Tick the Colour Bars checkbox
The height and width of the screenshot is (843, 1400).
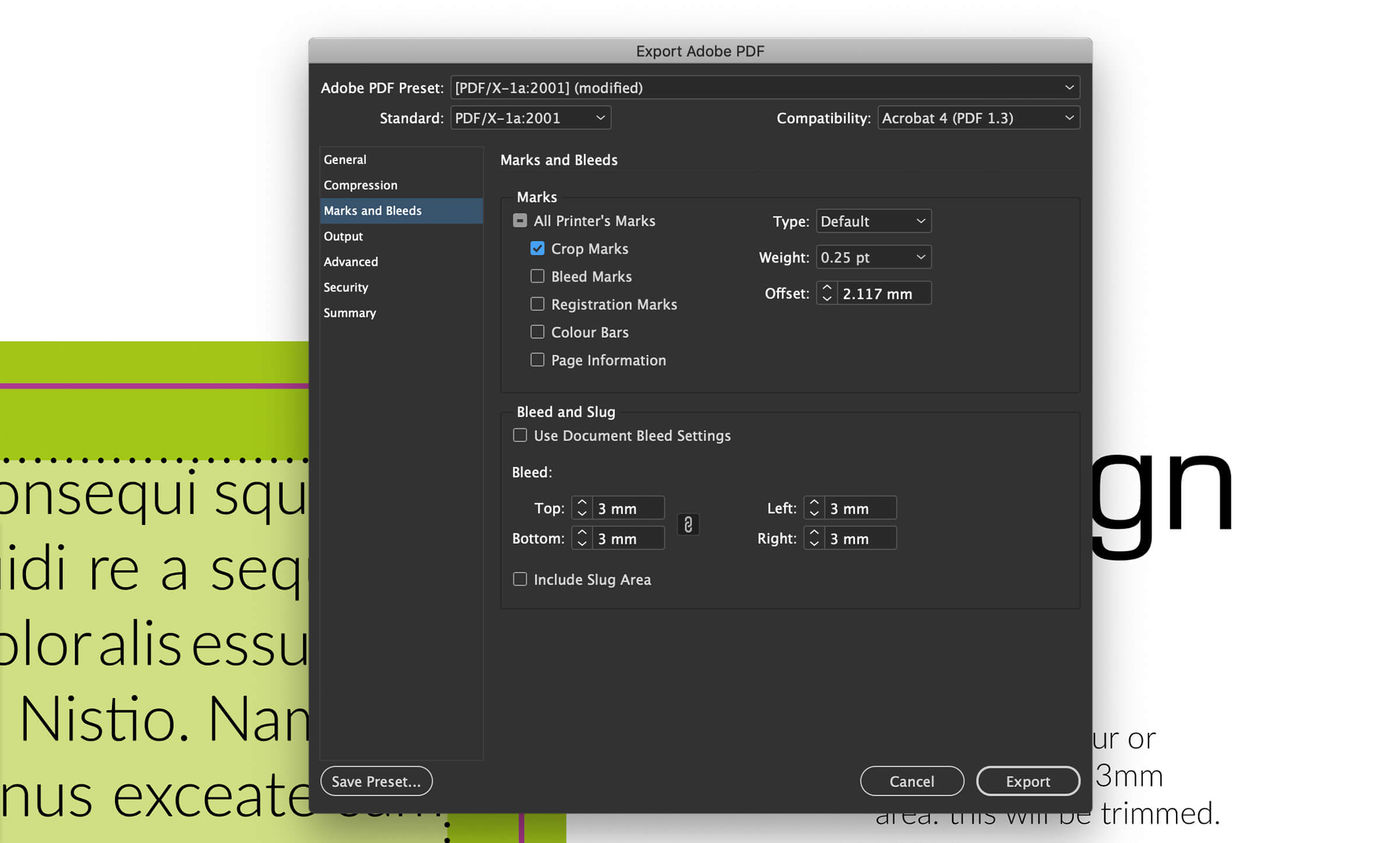[x=537, y=332]
